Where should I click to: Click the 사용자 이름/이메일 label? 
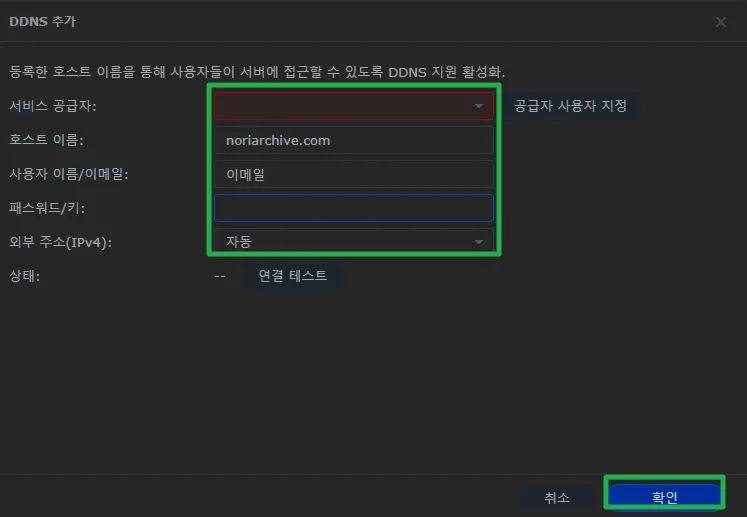(x=69, y=174)
